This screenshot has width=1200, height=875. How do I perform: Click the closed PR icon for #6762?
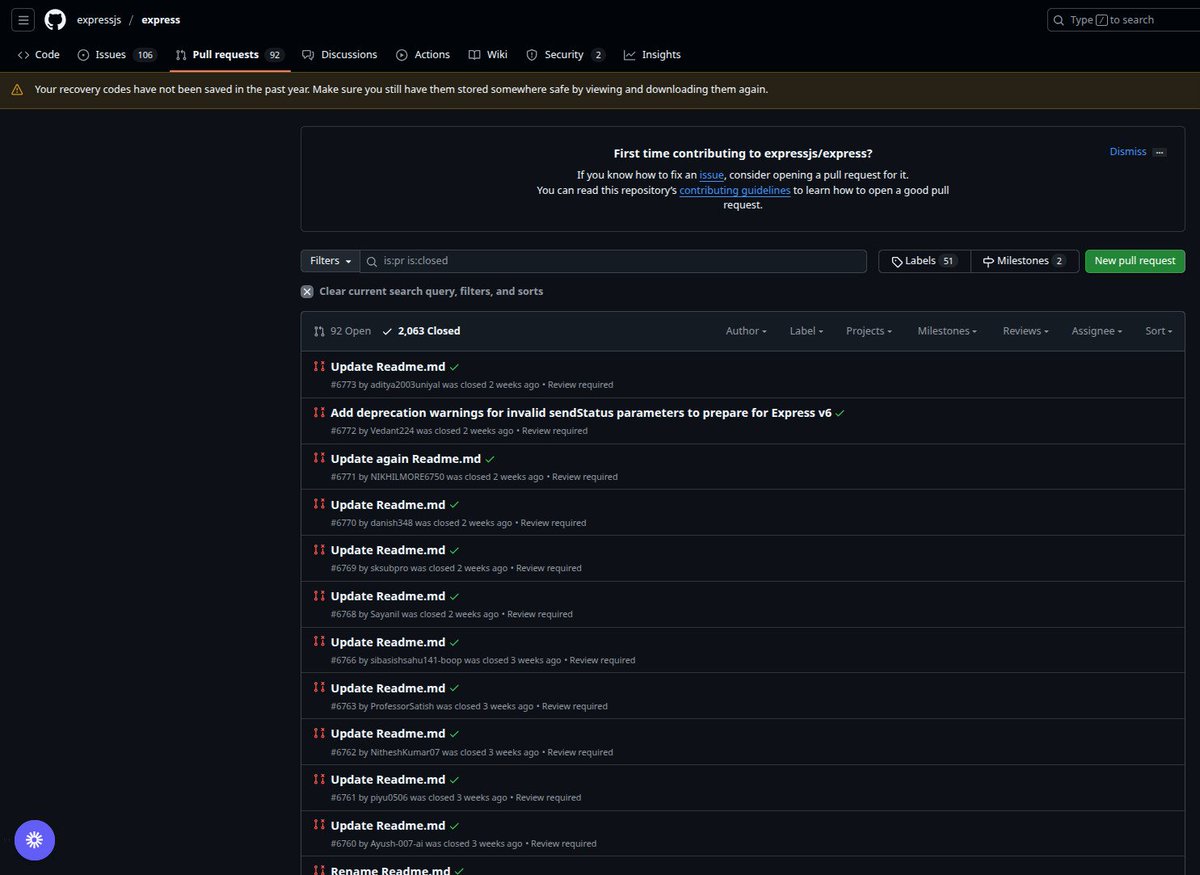point(319,733)
